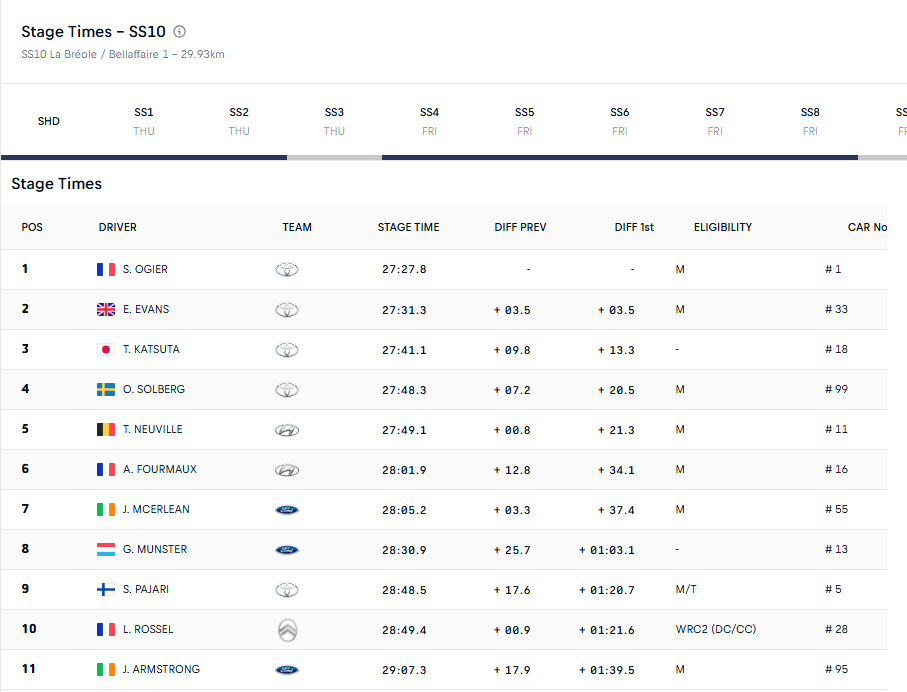Sort table by the STAGE TIME column header

pyautogui.click(x=408, y=228)
